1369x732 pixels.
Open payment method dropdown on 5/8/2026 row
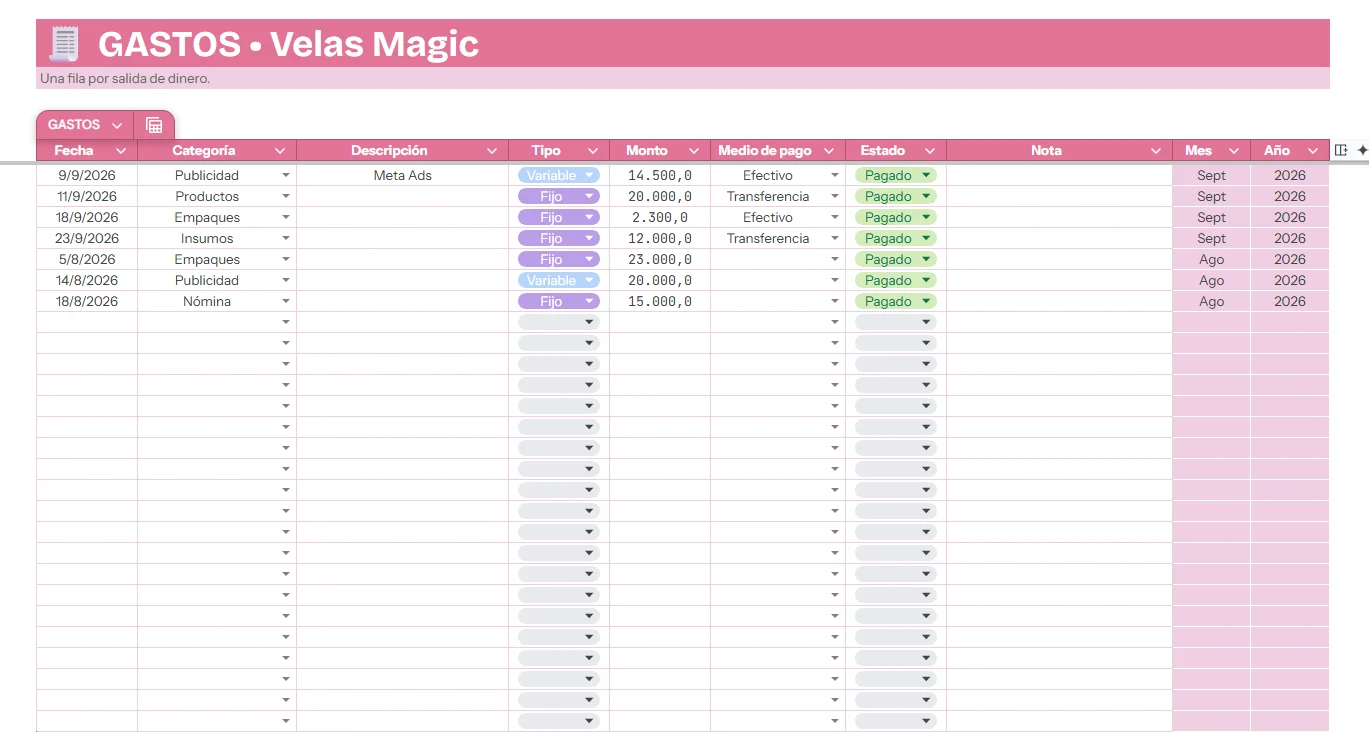point(835,259)
